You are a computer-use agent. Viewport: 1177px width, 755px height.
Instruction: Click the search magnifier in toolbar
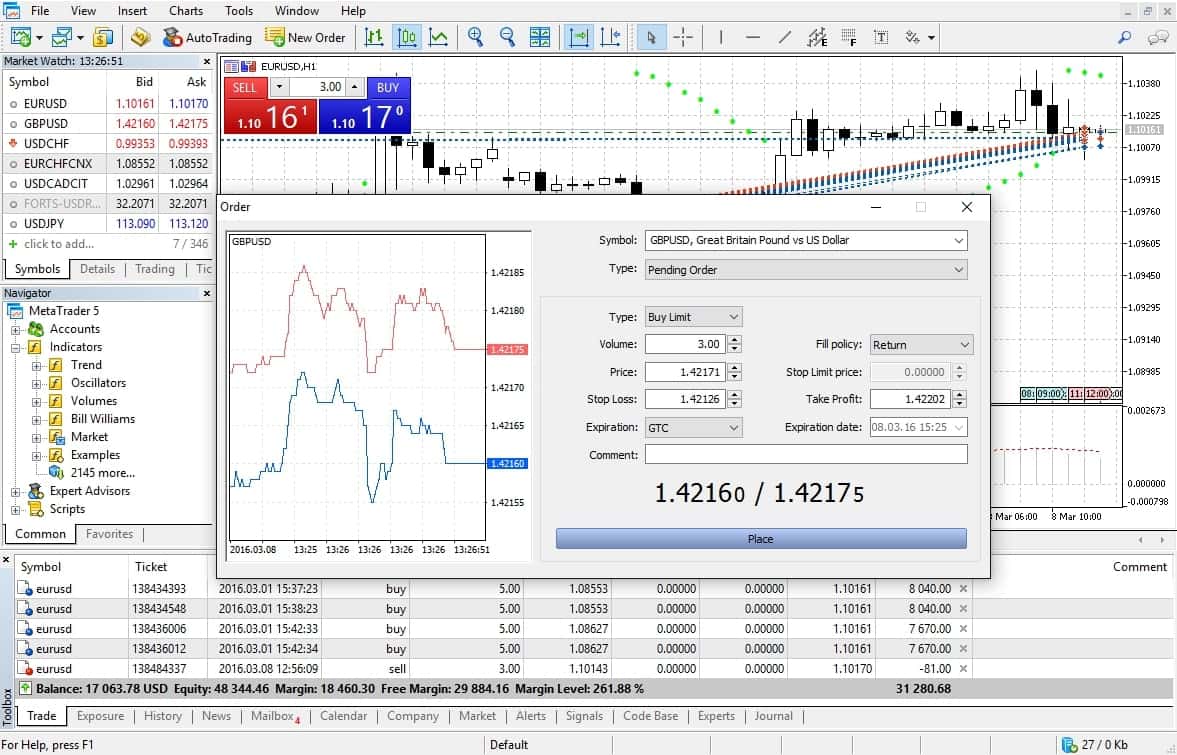click(1124, 37)
